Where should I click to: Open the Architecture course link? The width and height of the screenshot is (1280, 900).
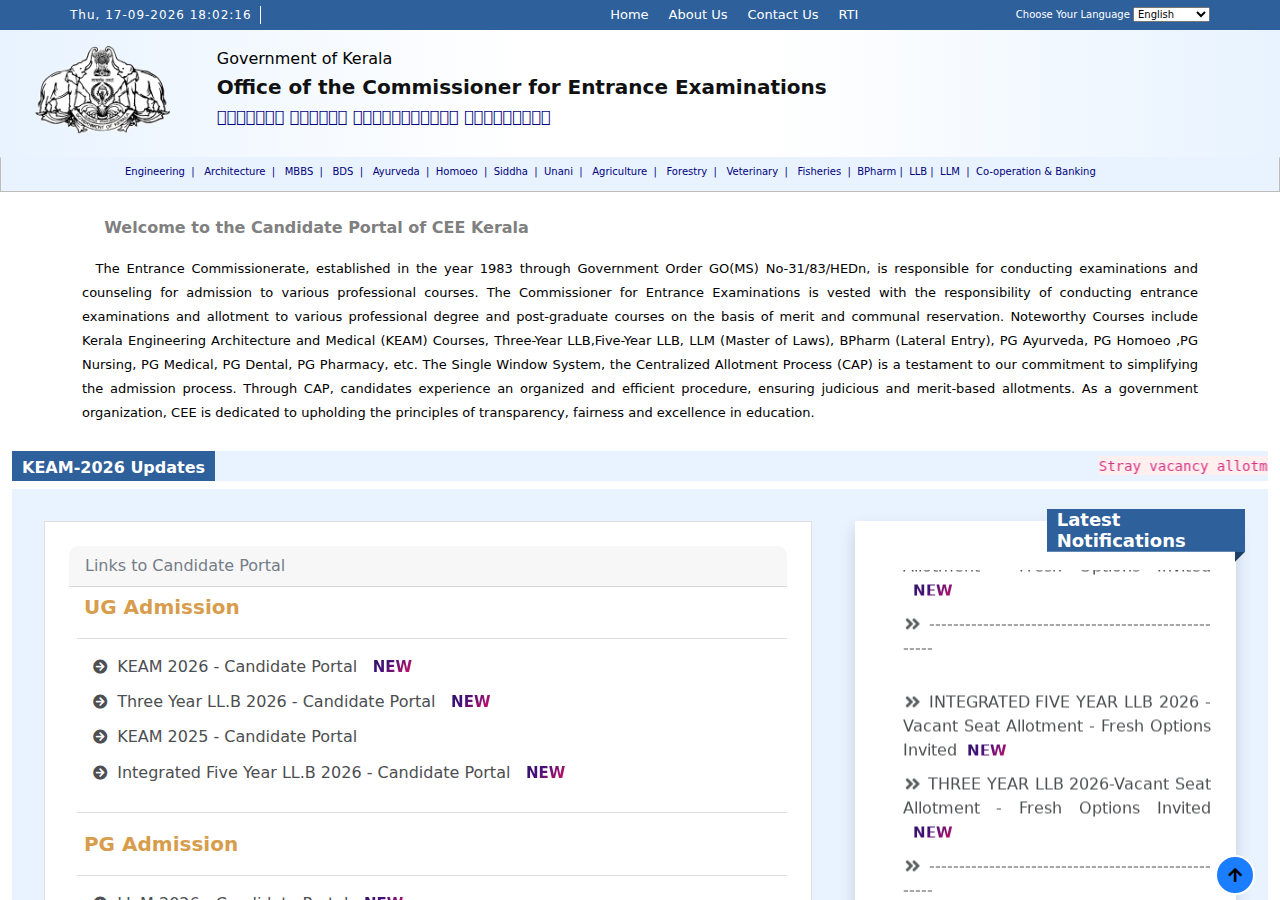tap(235, 172)
